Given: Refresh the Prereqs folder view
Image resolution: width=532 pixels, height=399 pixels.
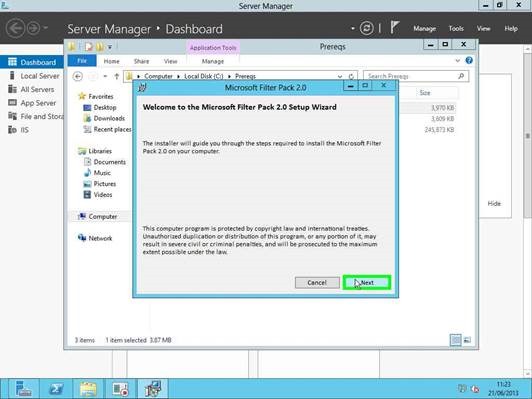Looking at the screenshot, I should tap(351, 76).
